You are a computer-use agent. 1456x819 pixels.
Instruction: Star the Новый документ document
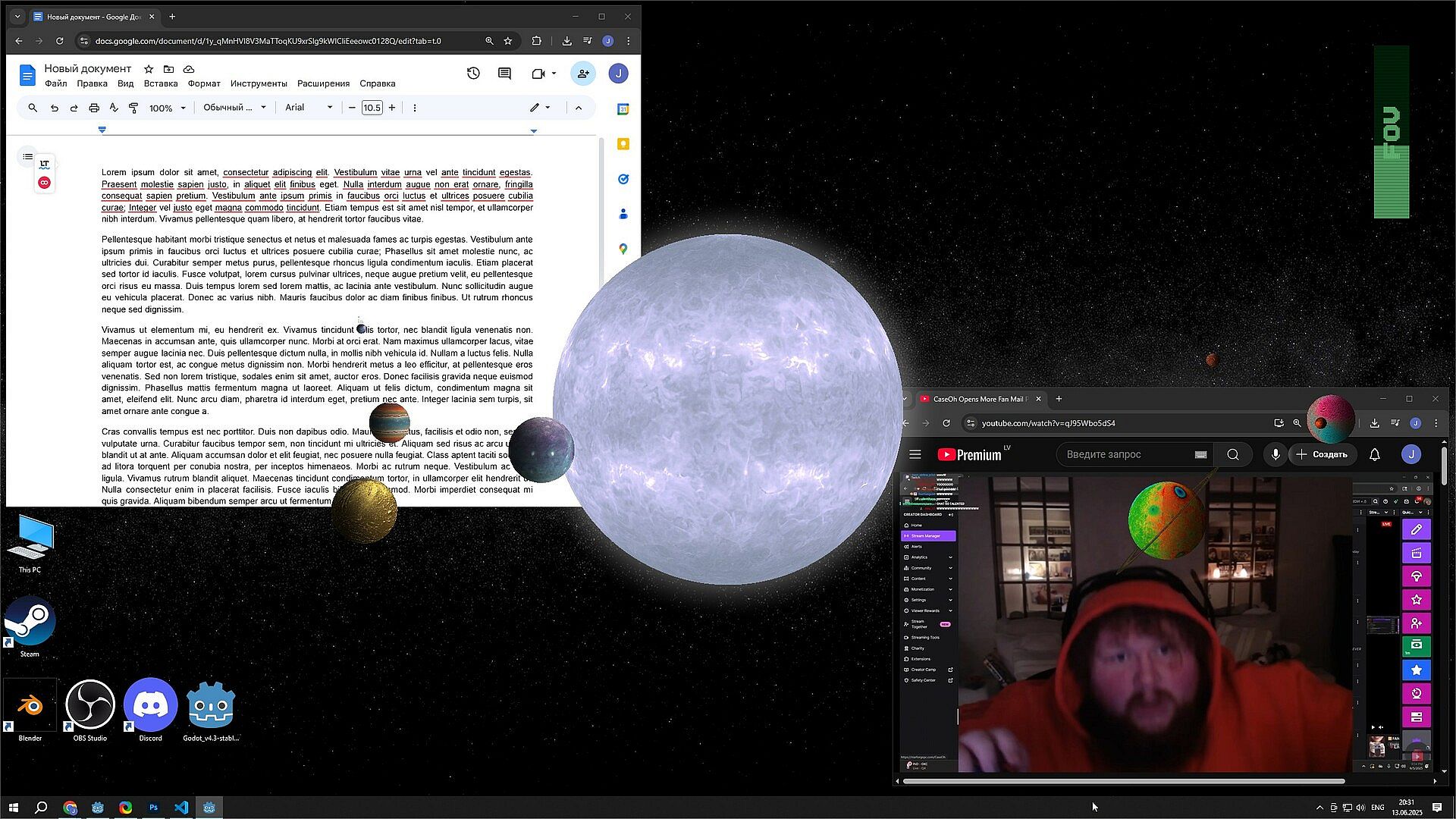[149, 69]
